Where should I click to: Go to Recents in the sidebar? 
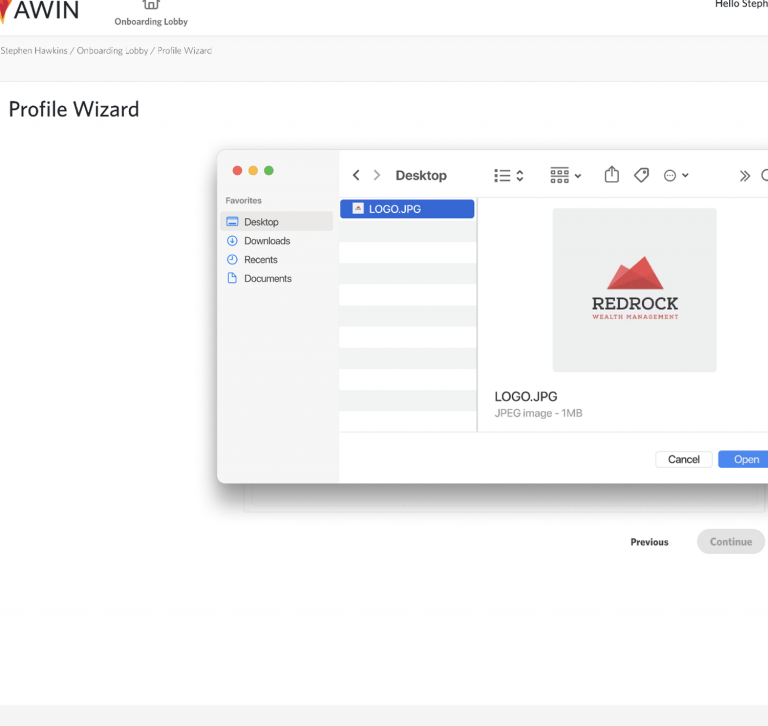point(260,260)
